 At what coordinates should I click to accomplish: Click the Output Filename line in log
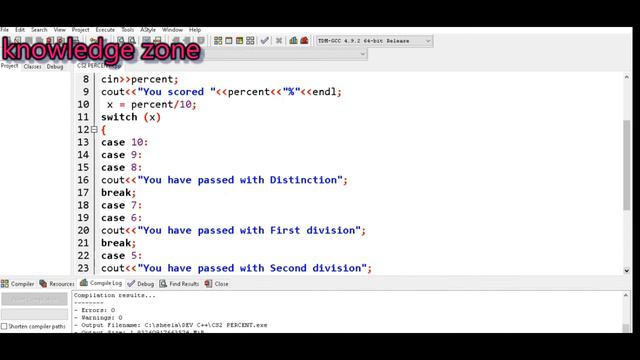click(x=171, y=325)
